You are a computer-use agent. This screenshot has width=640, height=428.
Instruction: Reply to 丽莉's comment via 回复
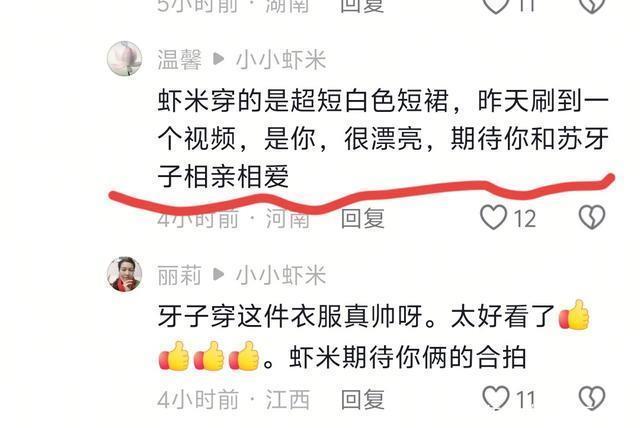click(362, 399)
